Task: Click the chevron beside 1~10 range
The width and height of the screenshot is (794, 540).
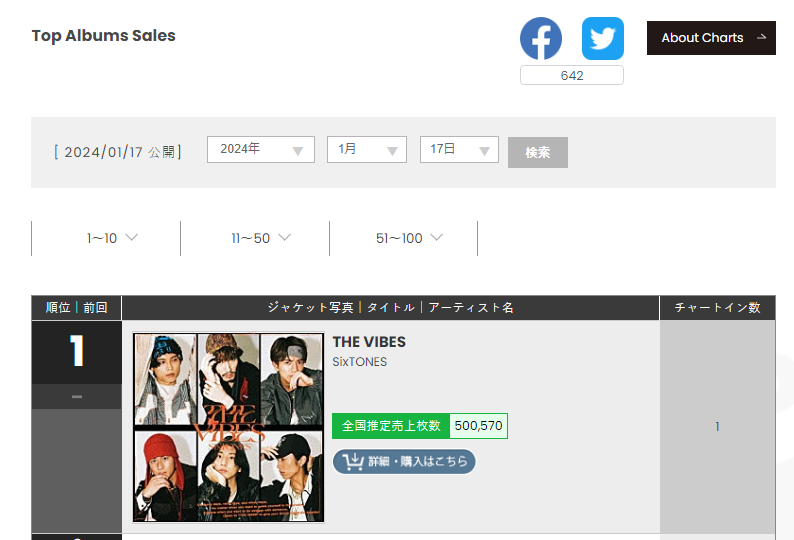Action: [132, 237]
